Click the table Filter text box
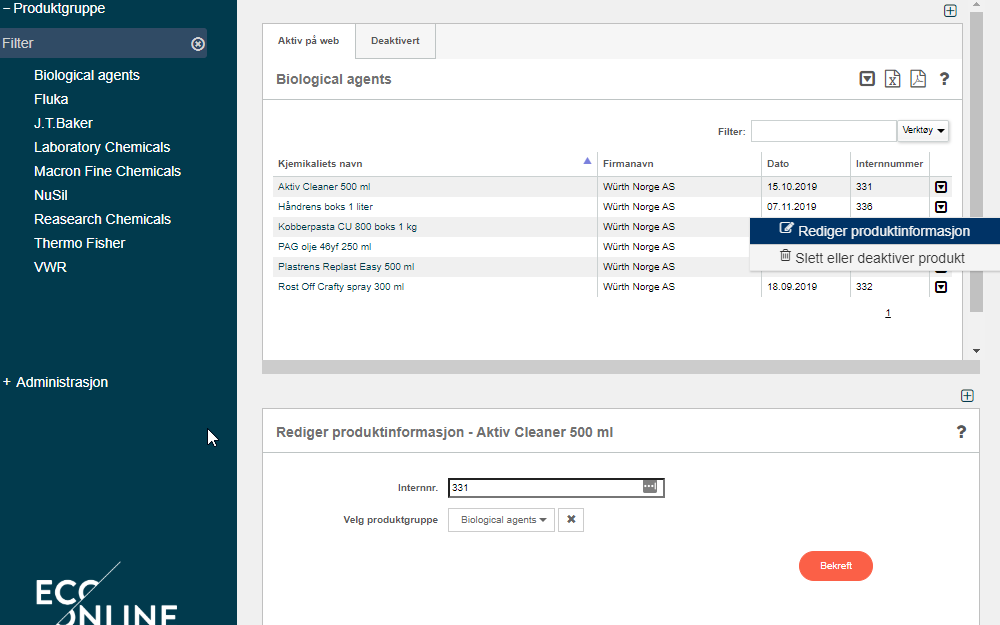 (x=823, y=131)
